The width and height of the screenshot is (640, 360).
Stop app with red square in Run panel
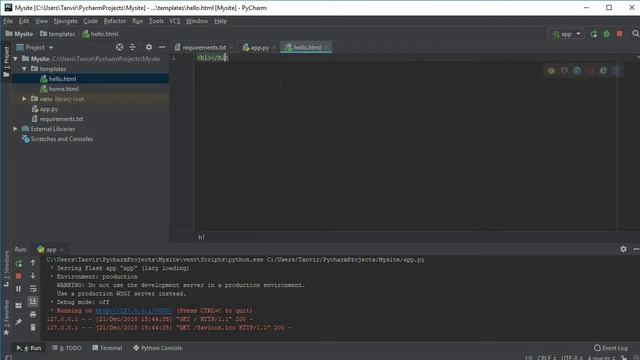(x=19, y=276)
